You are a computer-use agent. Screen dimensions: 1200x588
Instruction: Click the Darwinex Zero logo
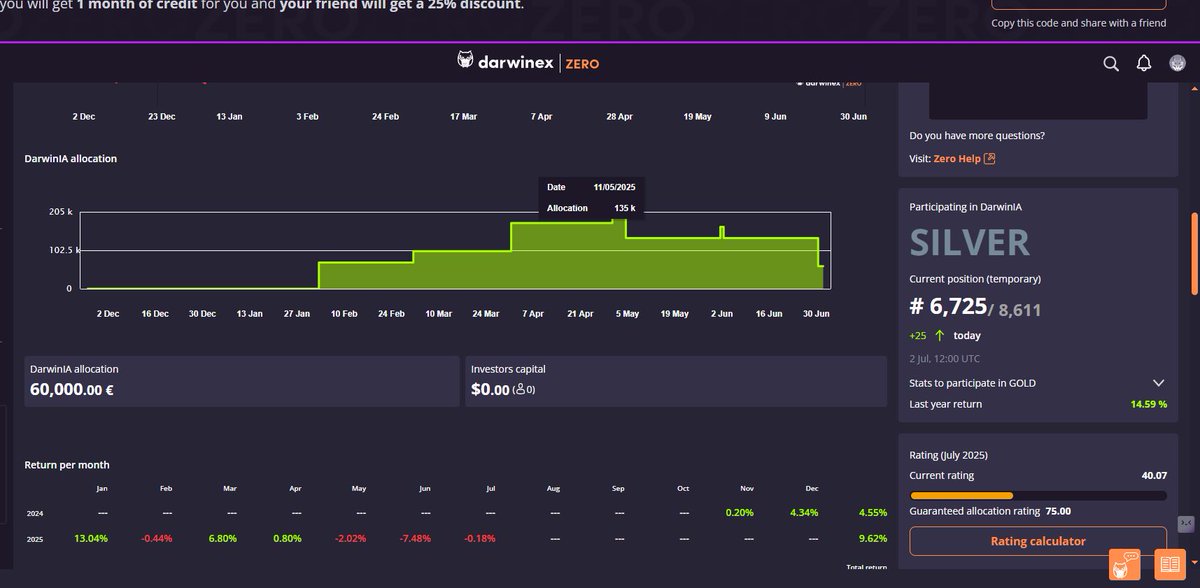[528, 63]
